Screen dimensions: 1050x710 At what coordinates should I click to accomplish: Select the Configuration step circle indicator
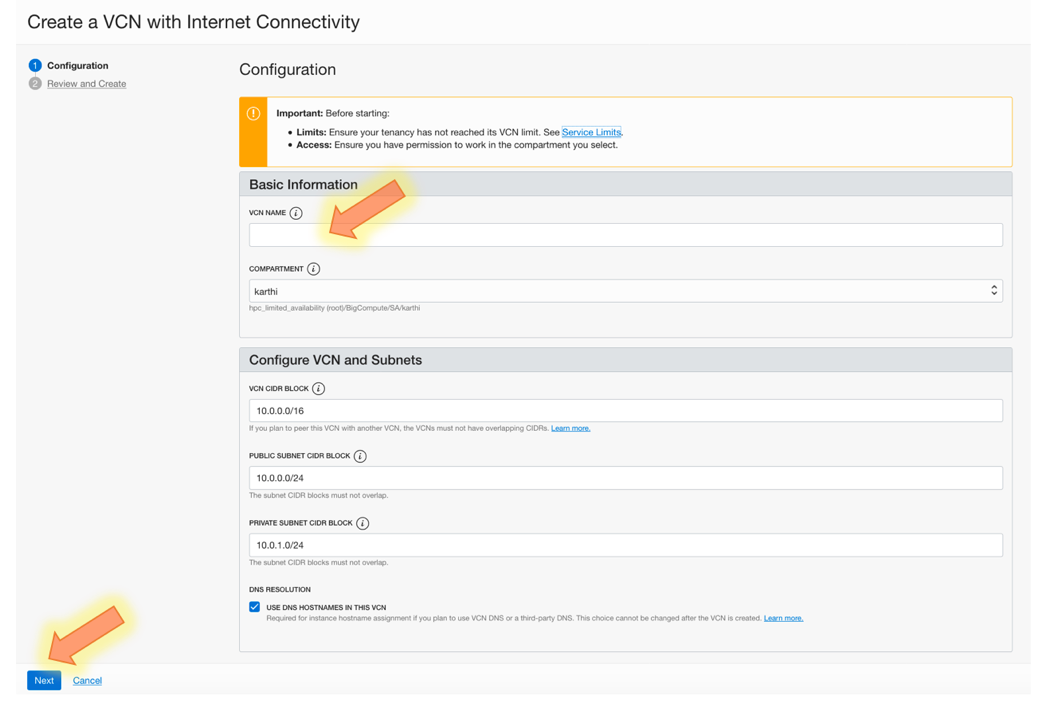(35, 64)
